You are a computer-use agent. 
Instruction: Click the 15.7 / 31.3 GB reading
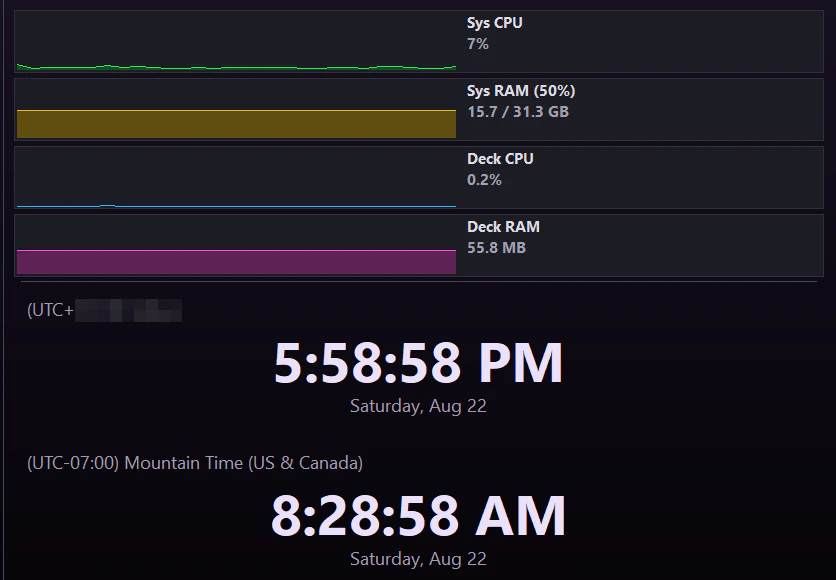(518, 112)
